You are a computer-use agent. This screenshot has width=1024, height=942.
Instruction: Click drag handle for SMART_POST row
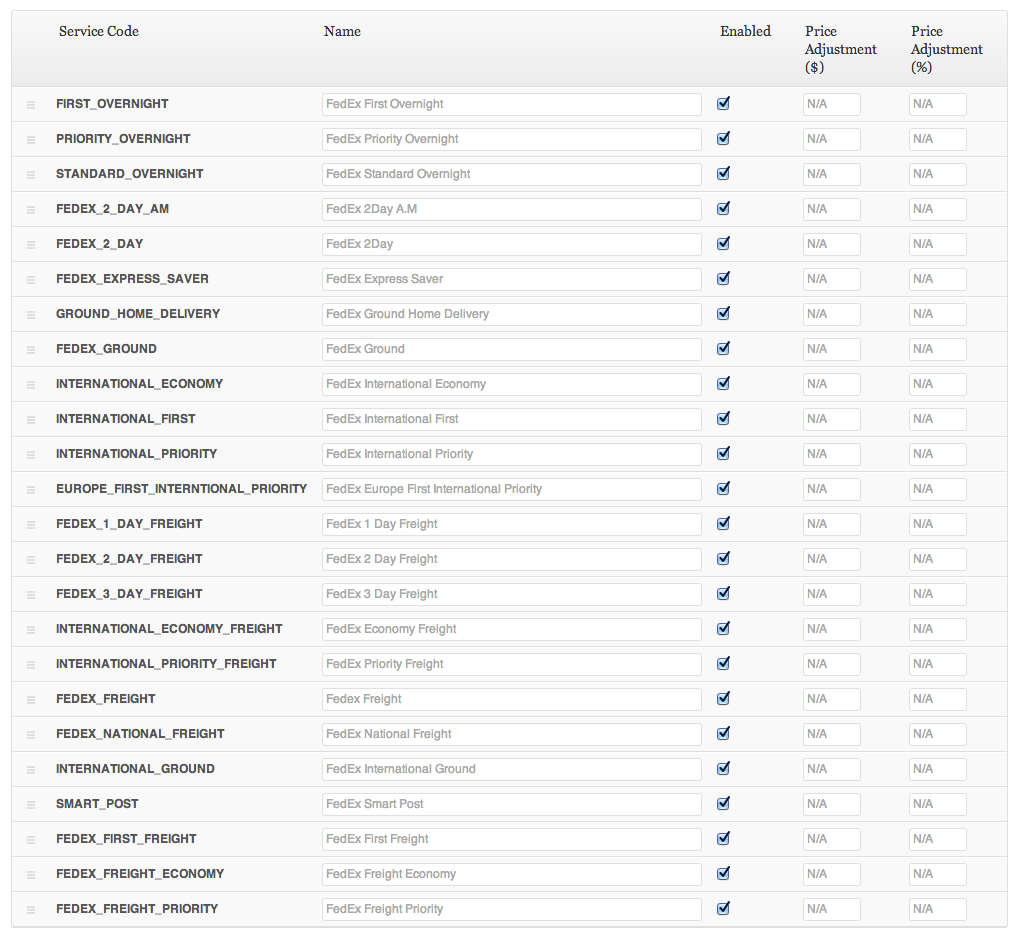pos(31,805)
